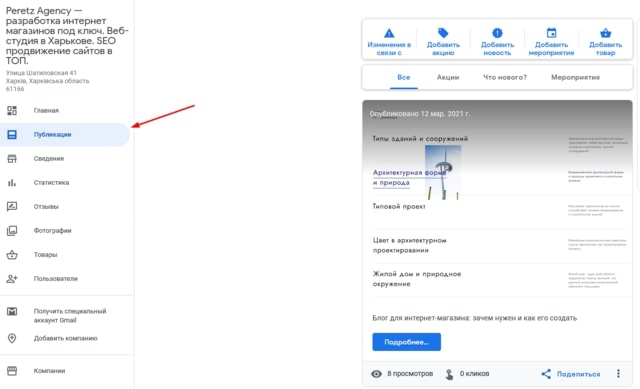The height and width of the screenshot is (389, 640).
Task: Click Цвет в архитектурном проектировании text
Action: click(409, 245)
